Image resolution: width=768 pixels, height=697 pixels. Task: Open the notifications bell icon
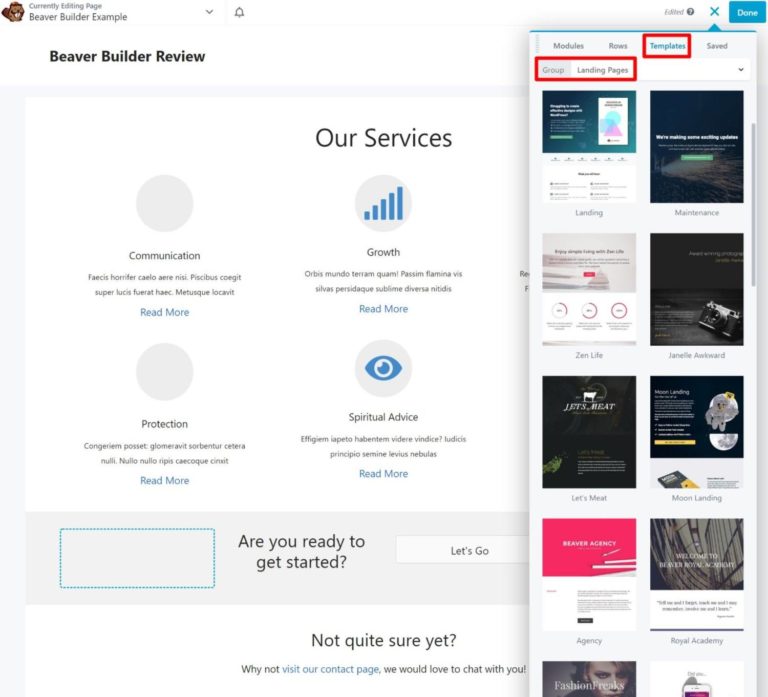coord(239,12)
